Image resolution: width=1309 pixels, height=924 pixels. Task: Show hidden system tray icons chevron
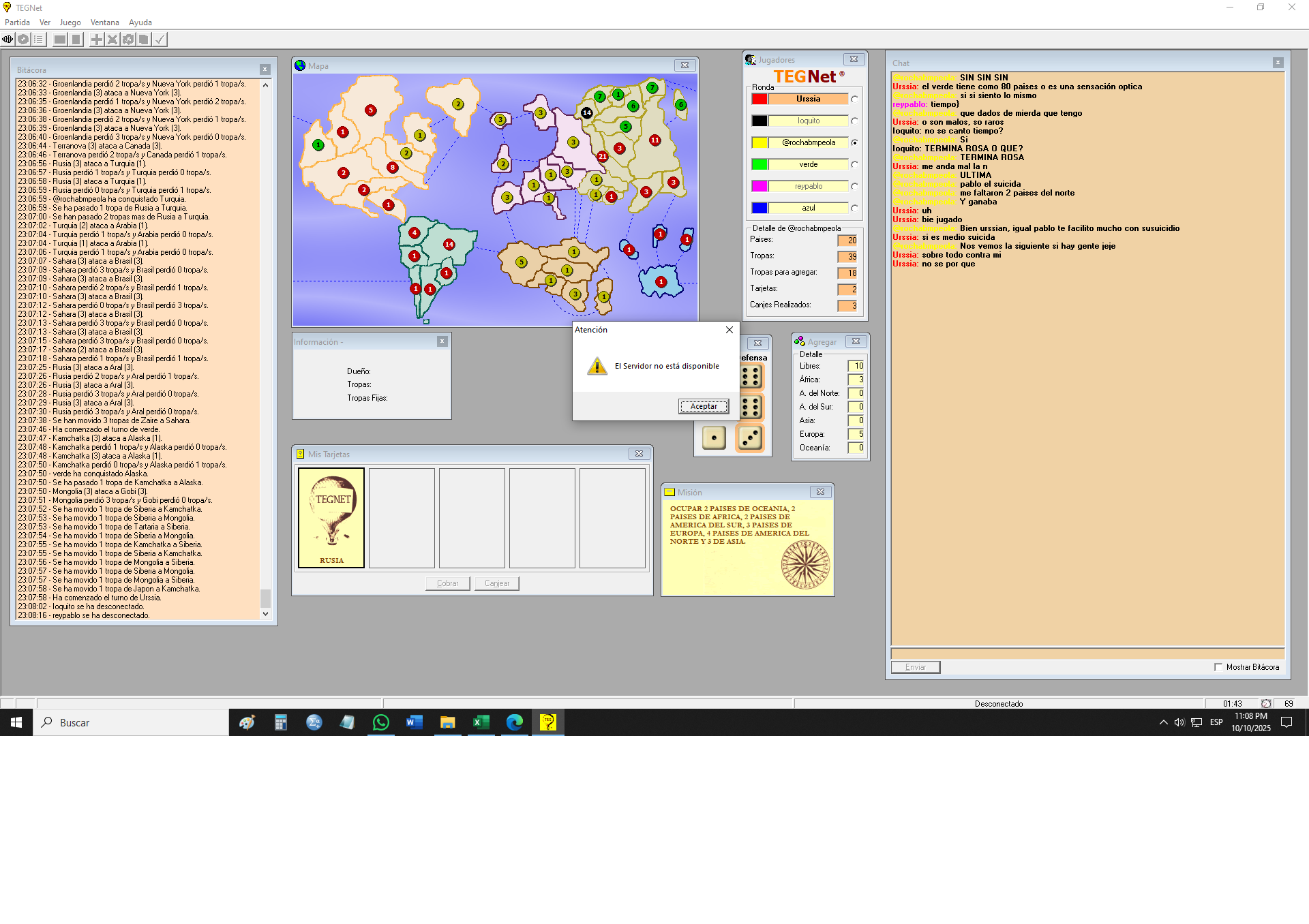[1163, 722]
